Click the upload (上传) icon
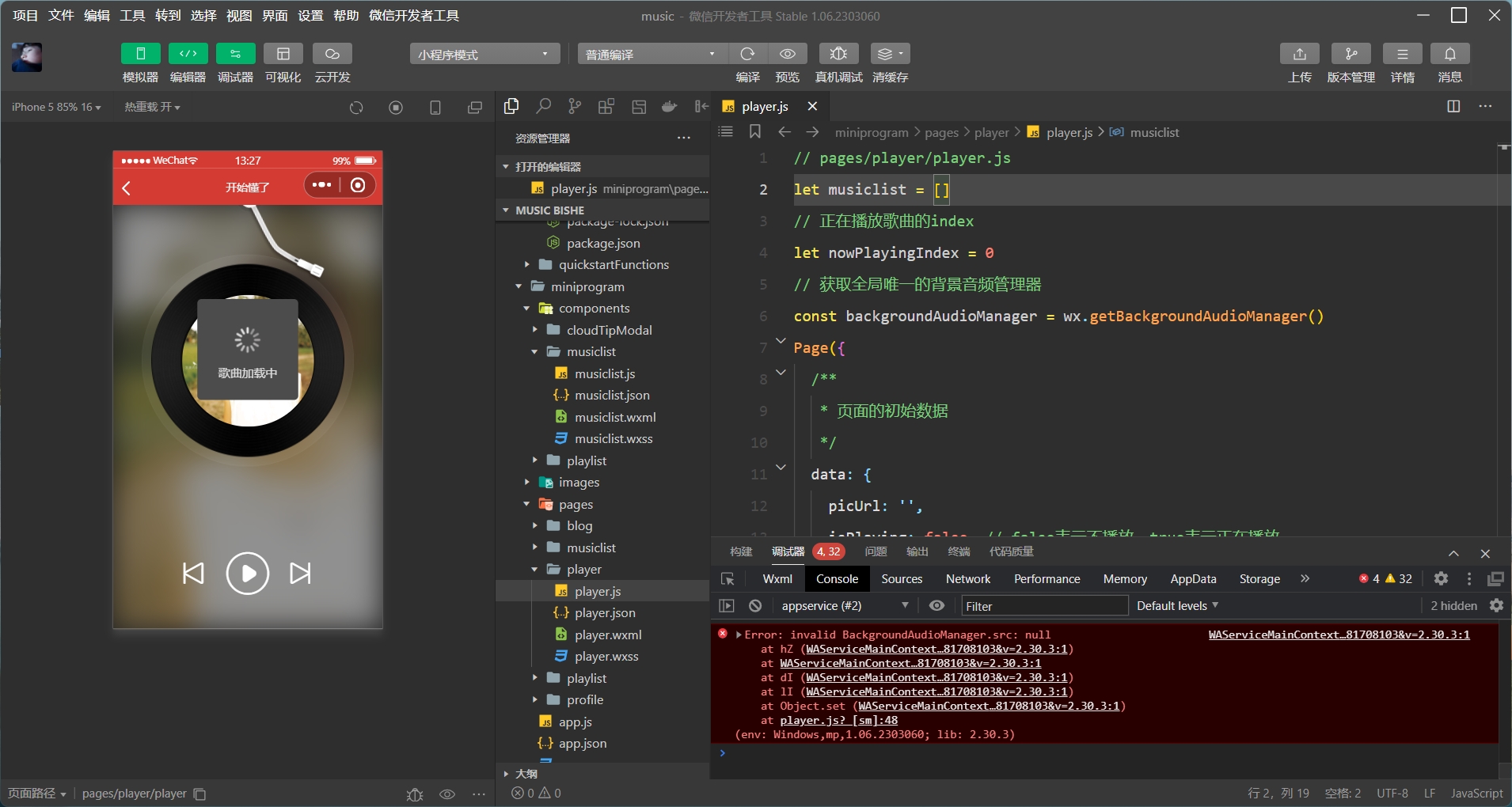1512x807 pixels. click(x=1299, y=54)
